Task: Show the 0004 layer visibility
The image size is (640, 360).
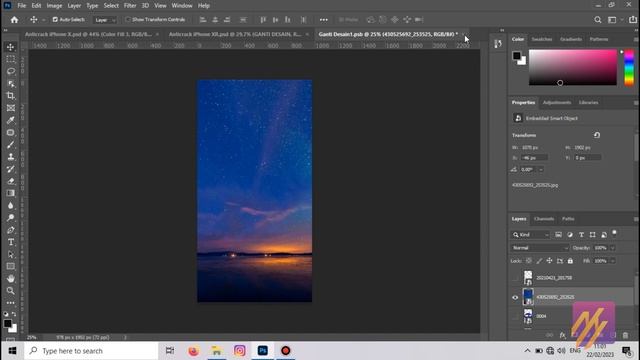Action: [515, 316]
